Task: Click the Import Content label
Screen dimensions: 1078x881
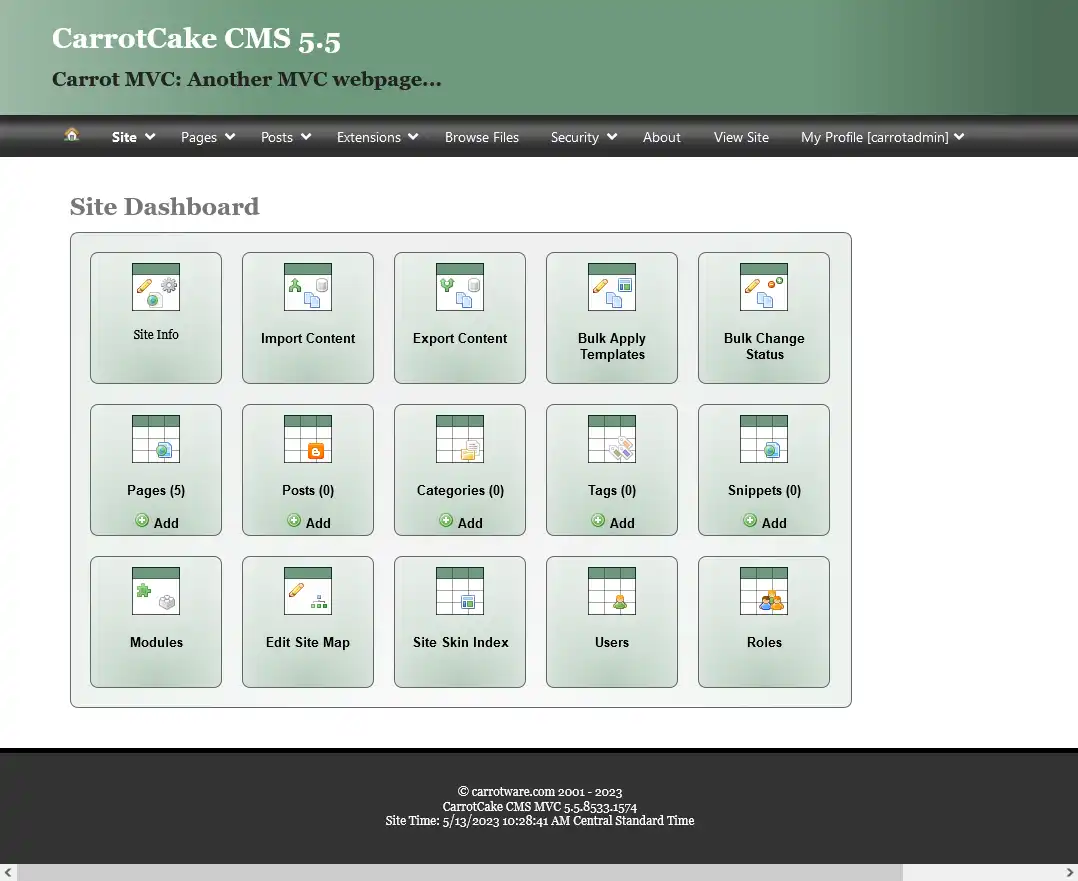Action: coord(308,338)
